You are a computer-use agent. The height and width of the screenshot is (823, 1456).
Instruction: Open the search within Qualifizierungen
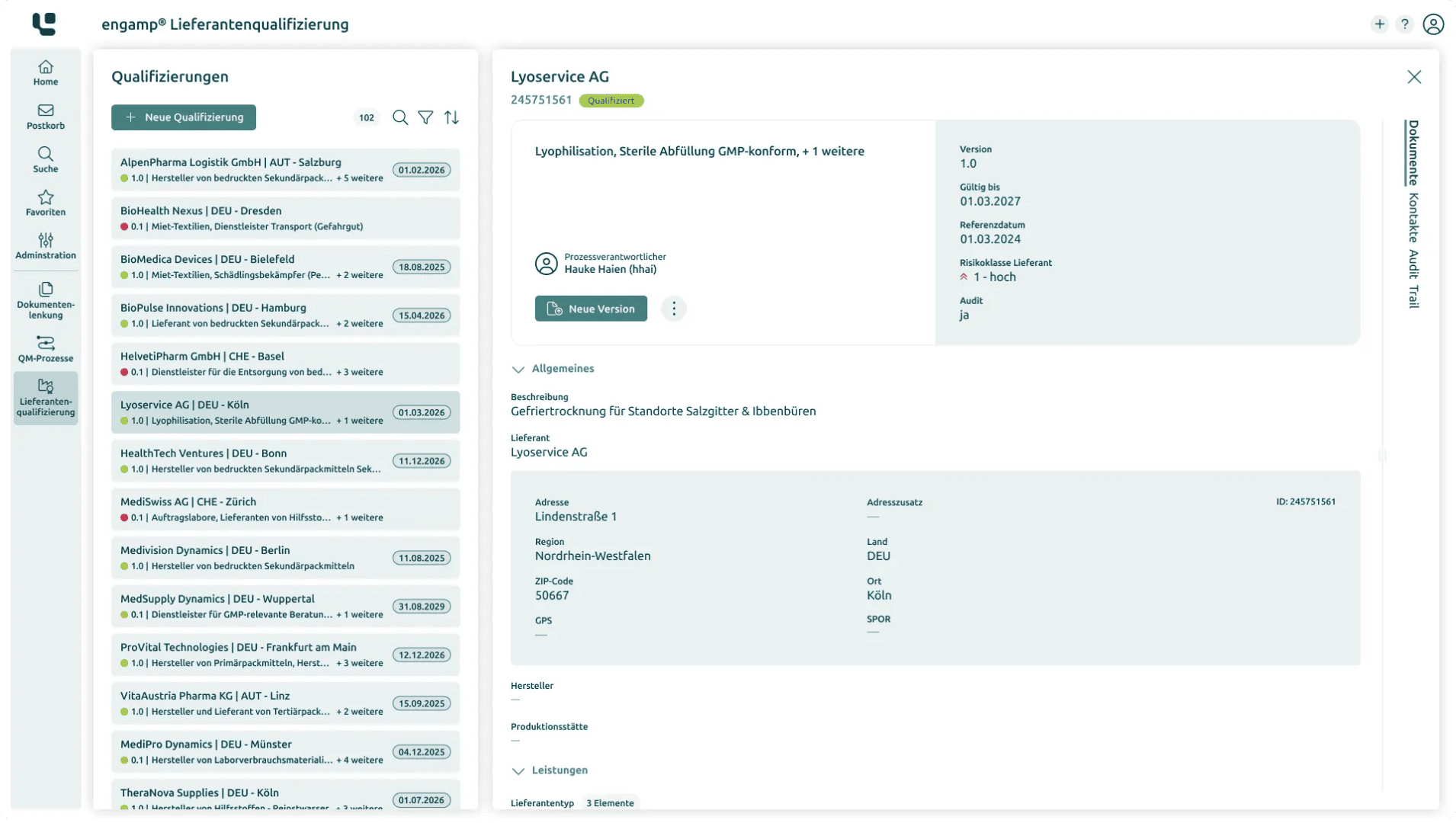click(400, 117)
